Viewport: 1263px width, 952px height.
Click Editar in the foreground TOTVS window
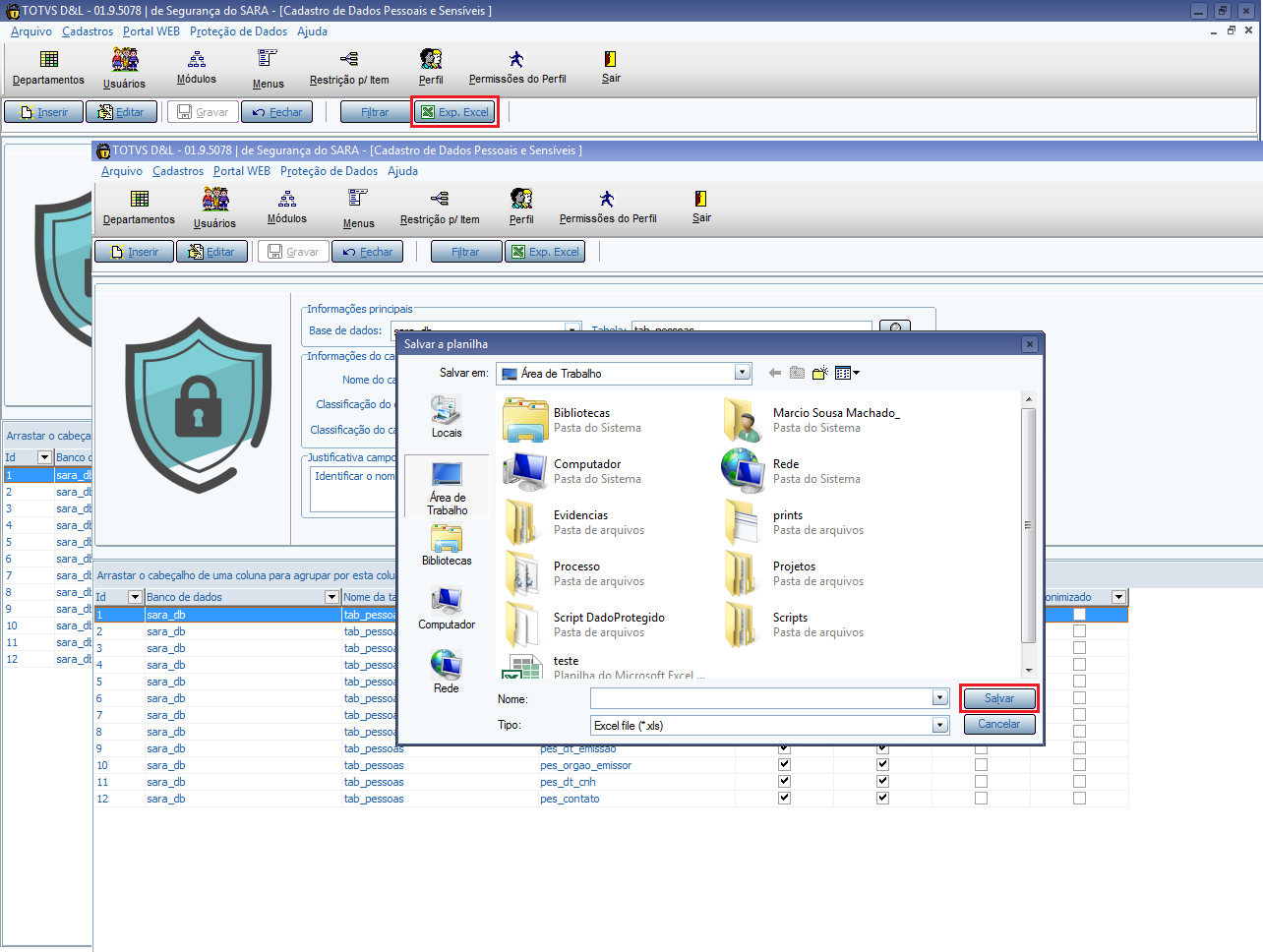[x=211, y=252]
